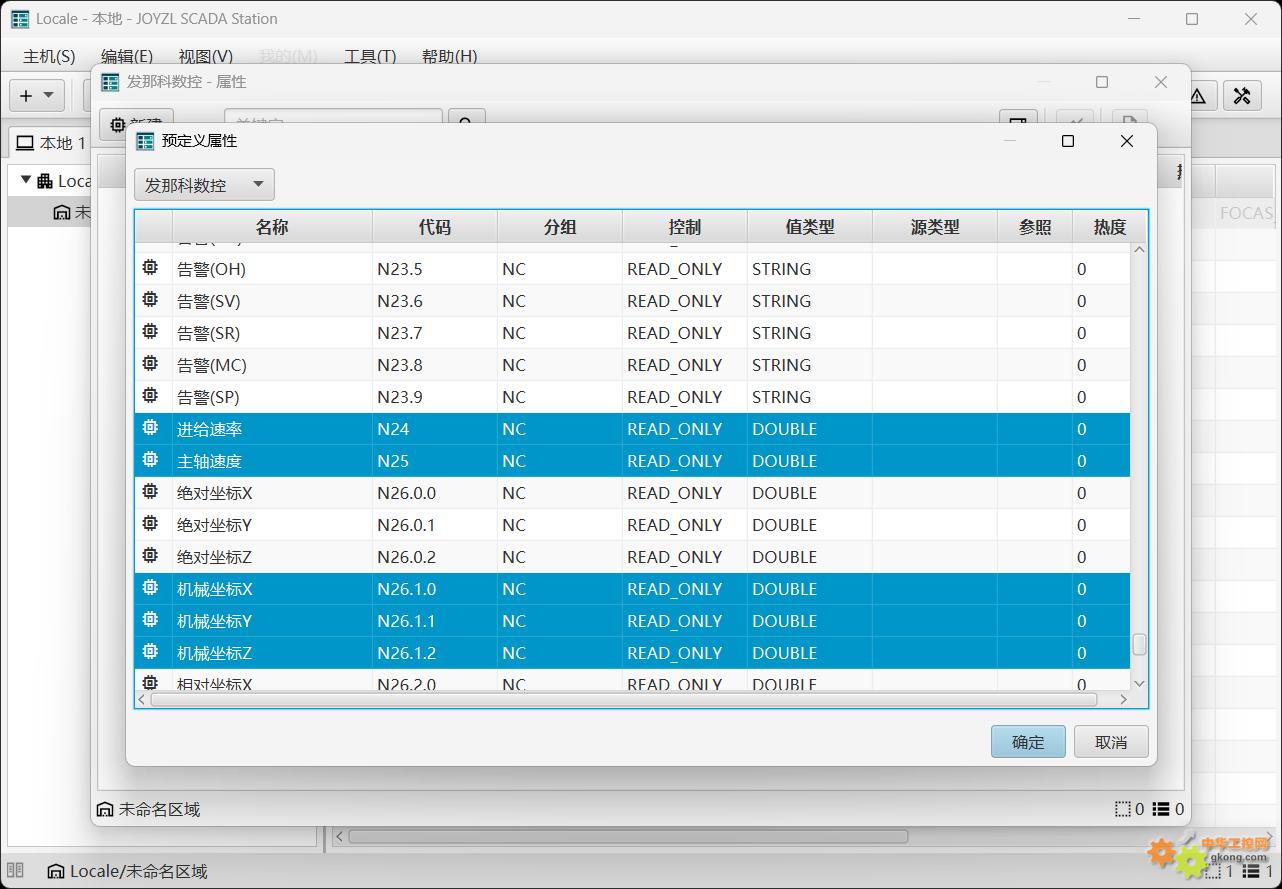
Task: Click the table's scroll down arrow
Action: coord(1139,683)
